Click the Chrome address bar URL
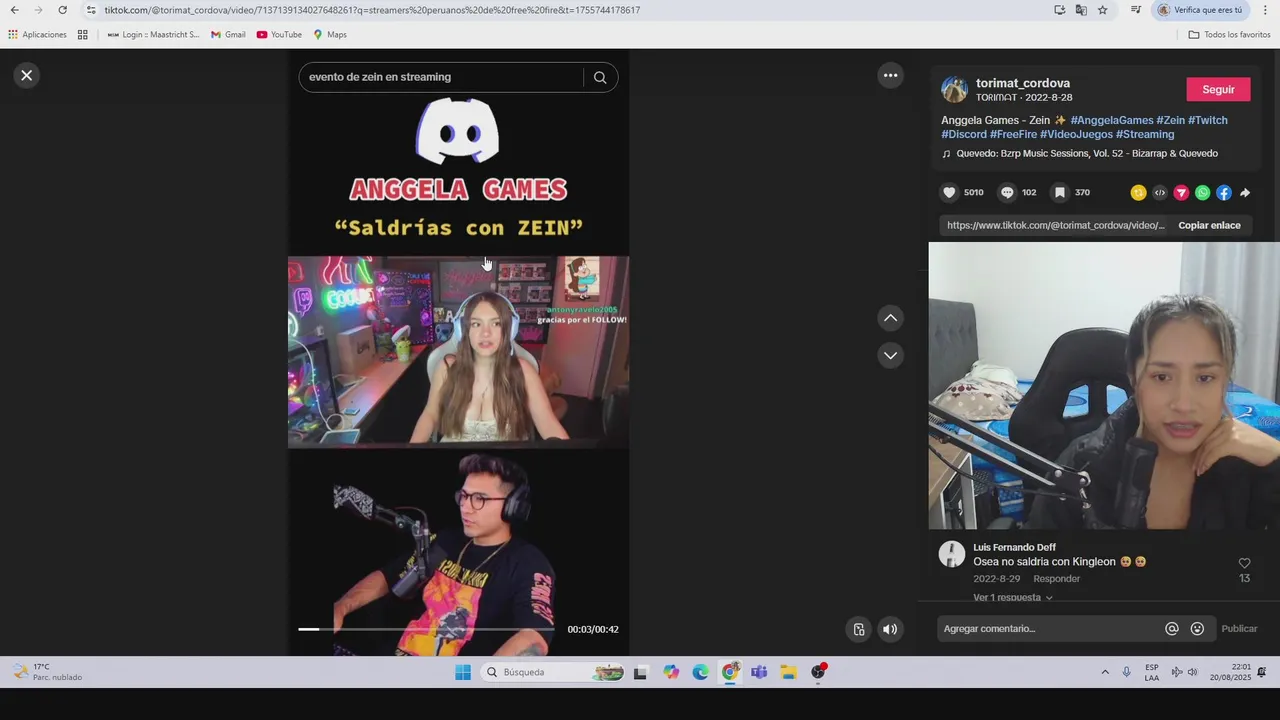1280x720 pixels. [372, 10]
